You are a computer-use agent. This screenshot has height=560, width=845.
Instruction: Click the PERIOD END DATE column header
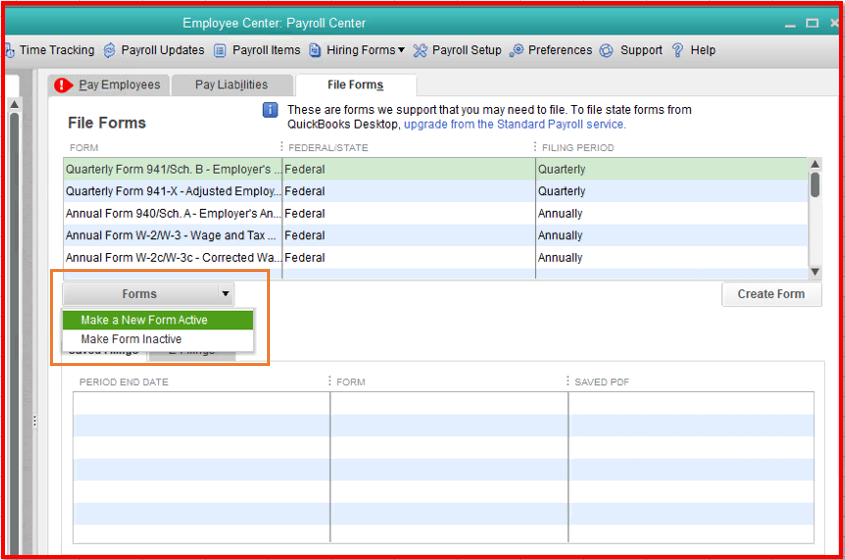pyautogui.click(x=124, y=382)
